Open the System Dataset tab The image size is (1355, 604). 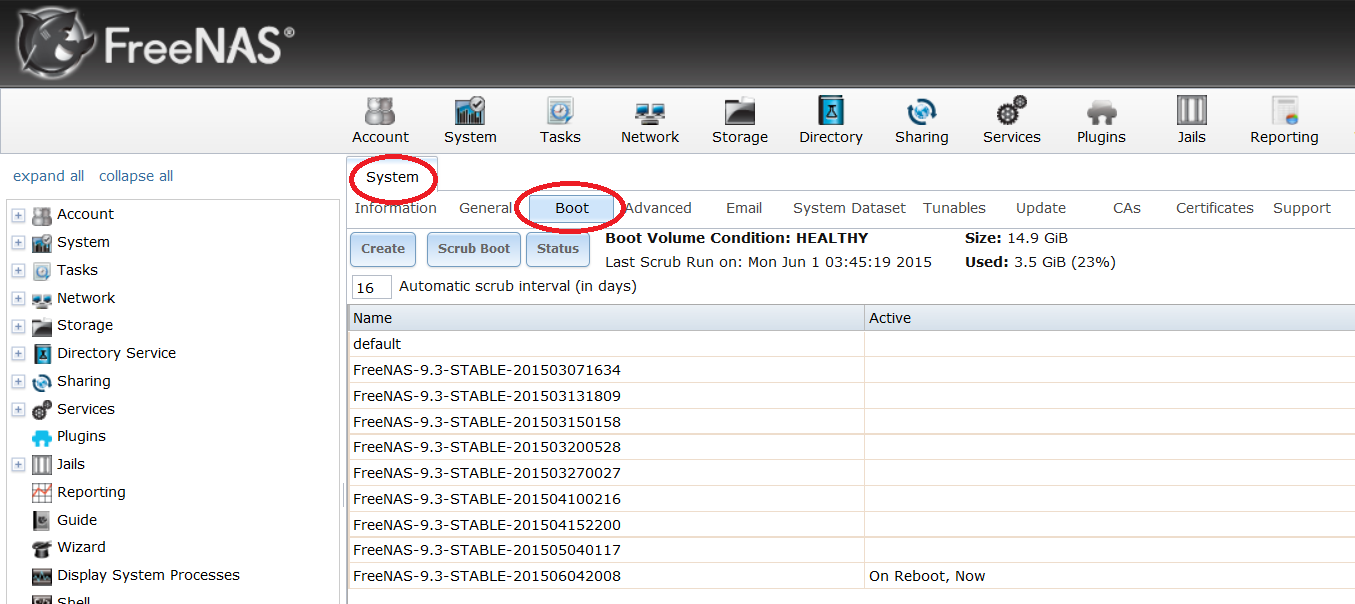(849, 208)
